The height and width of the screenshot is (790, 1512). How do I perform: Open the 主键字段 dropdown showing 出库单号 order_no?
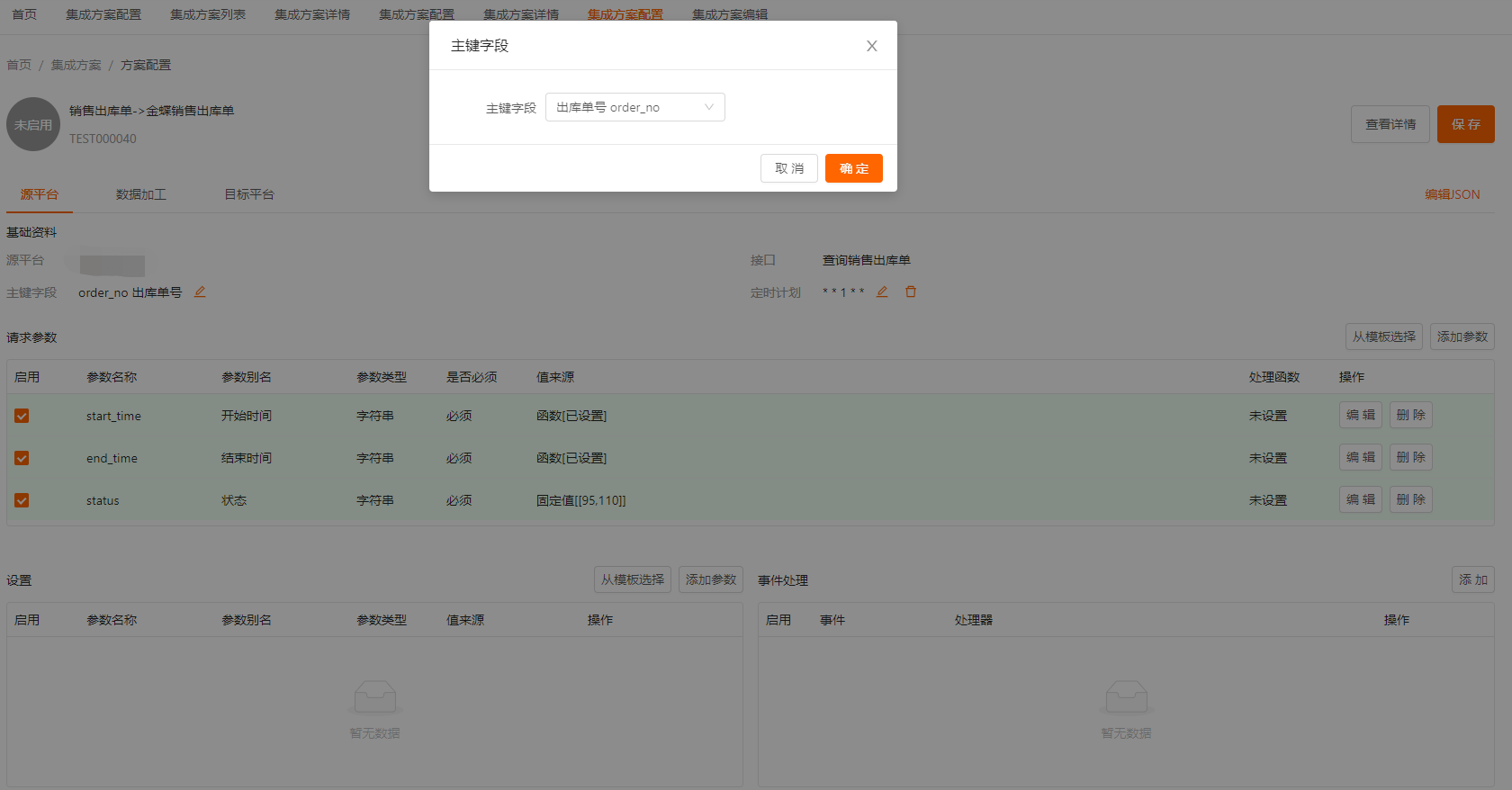coord(625,107)
